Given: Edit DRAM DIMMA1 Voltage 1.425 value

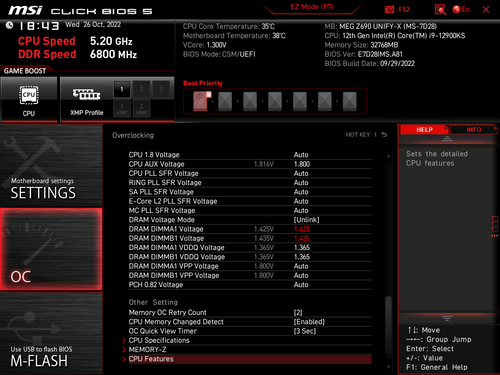Looking at the screenshot, I should point(302,229).
